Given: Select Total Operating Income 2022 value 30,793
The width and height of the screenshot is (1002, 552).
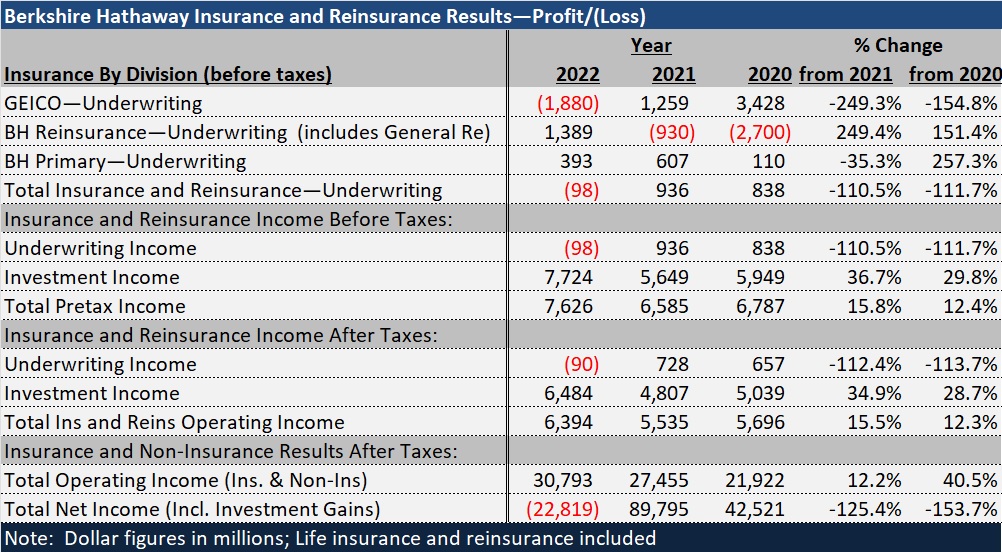Looking at the screenshot, I should 568,480.
